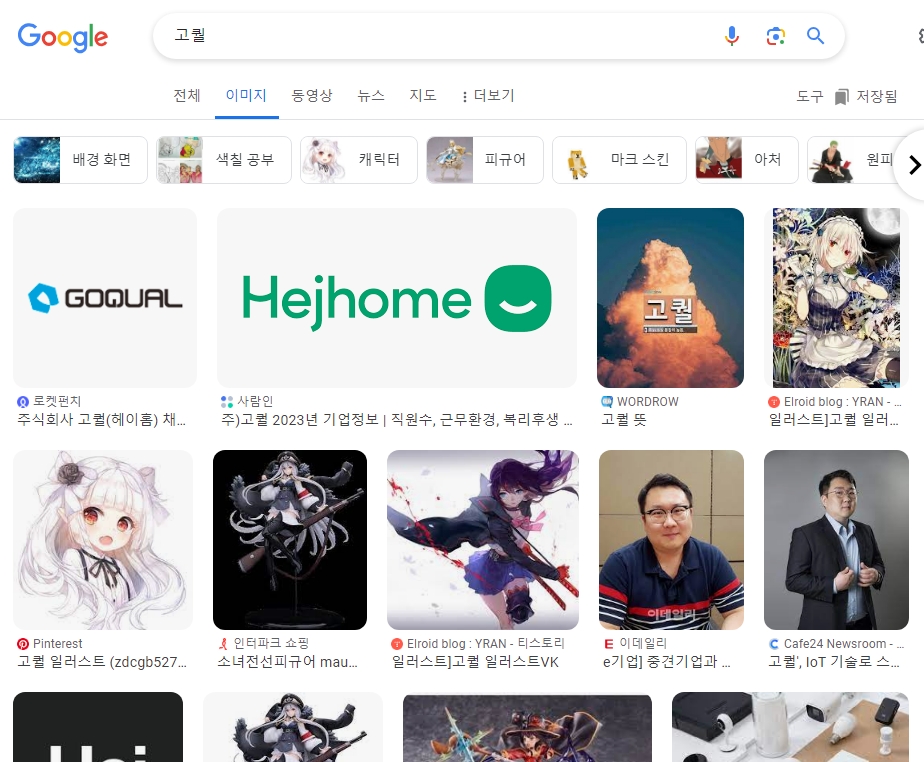The width and height of the screenshot is (924, 762).
Task: Click the WORDROW source favicon
Action: [607, 402]
